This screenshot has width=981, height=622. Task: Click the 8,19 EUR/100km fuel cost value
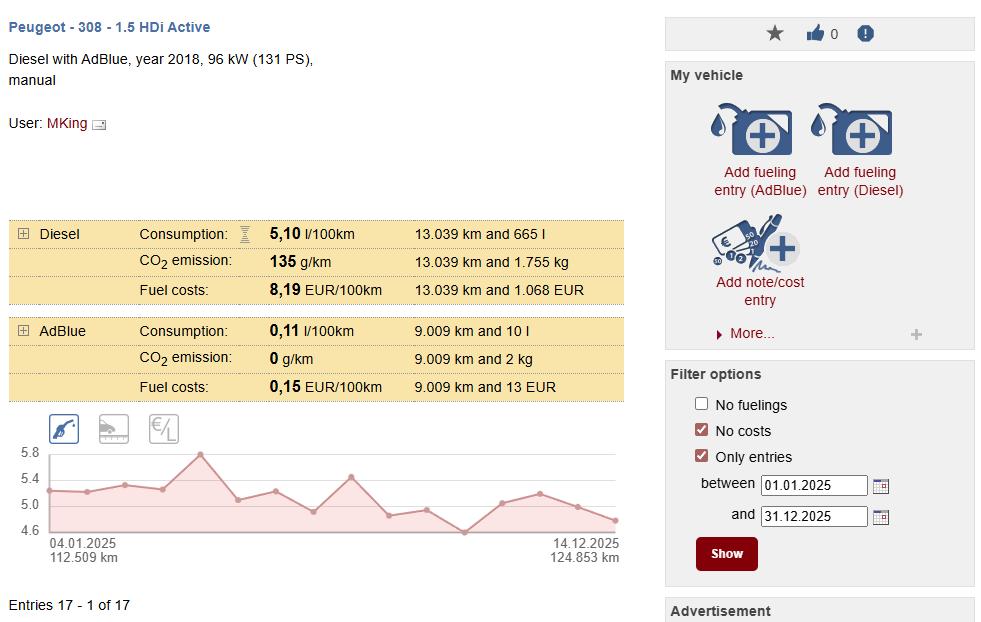tap(325, 290)
